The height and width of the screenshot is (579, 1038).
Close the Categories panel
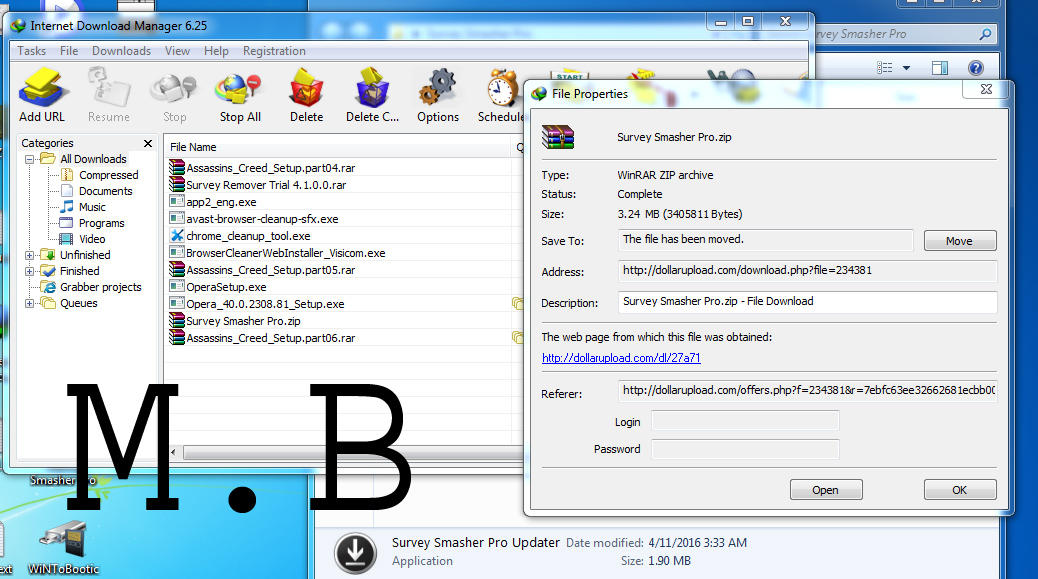(148, 143)
